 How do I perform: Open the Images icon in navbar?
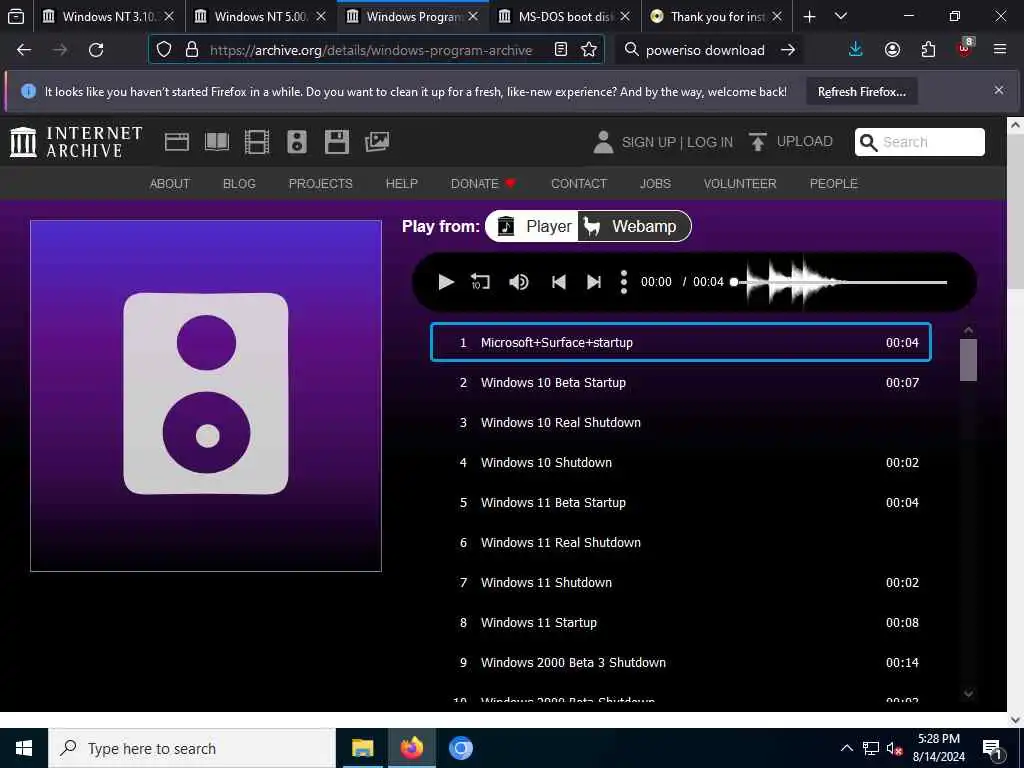pos(377,142)
